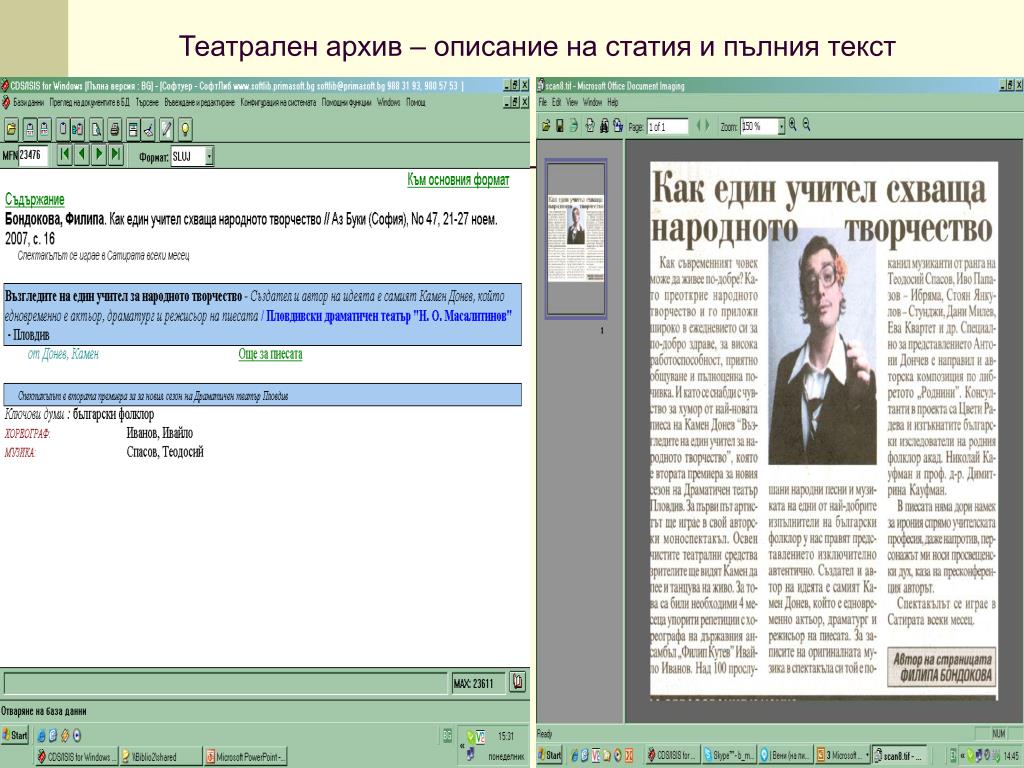Image resolution: width=1024 pixels, height=768 pixels.
Task: Open the Конфигурация на системата menu
Action: [278, 103]
